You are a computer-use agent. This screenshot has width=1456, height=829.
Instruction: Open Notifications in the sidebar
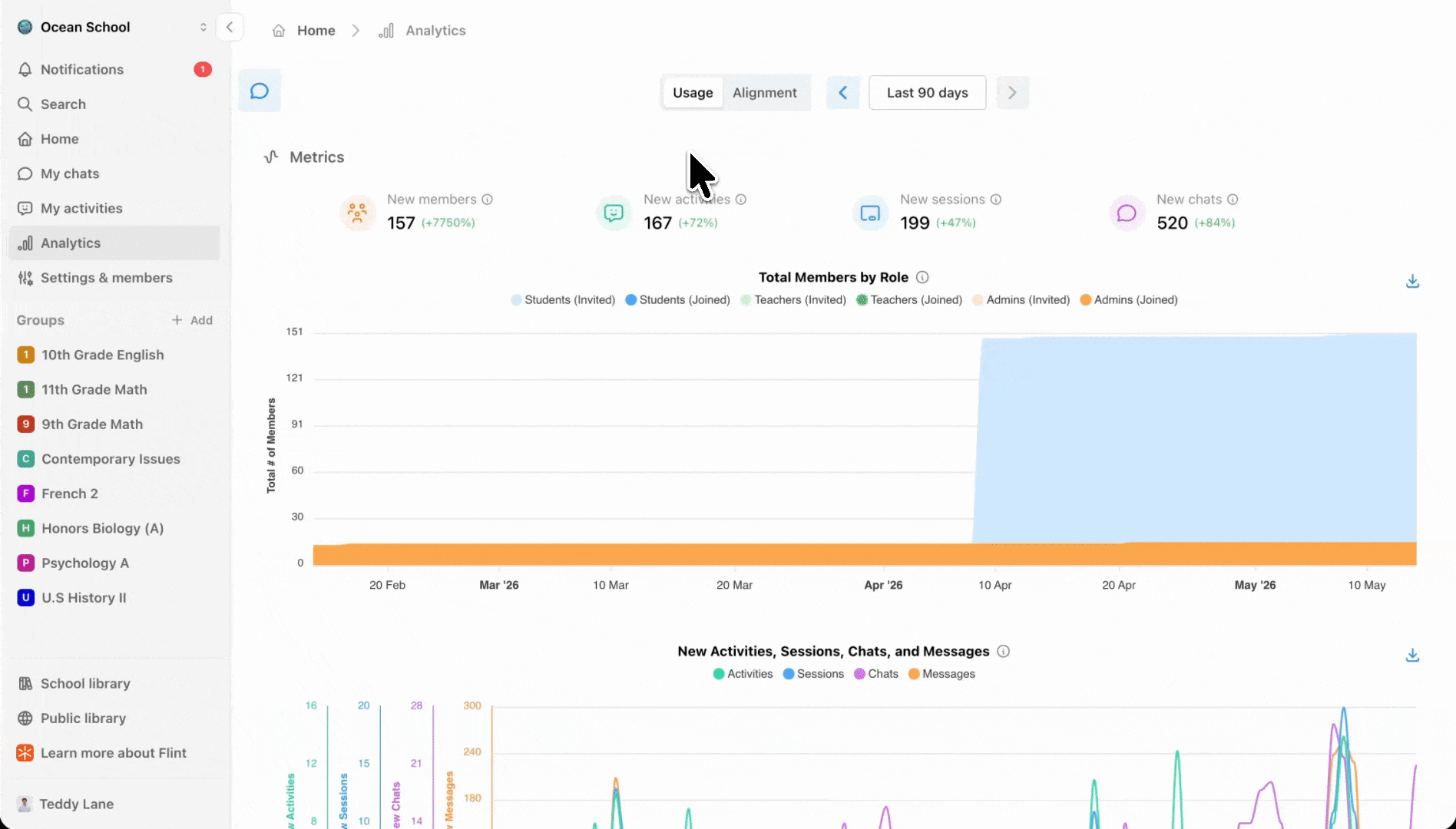(114, 70)
